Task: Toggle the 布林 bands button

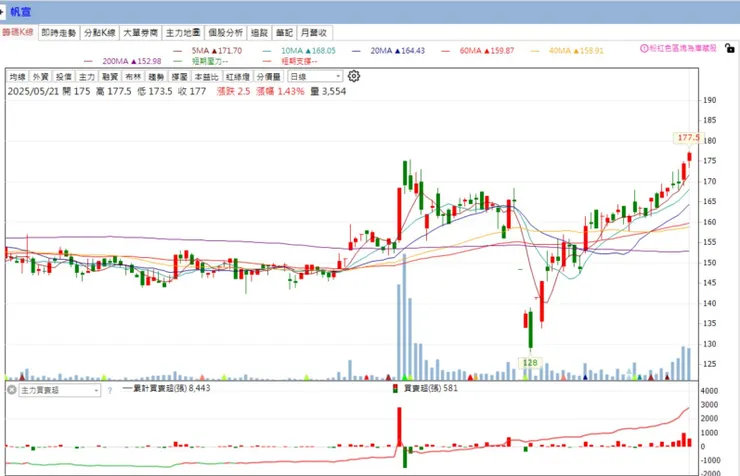Action: (133, 76)
